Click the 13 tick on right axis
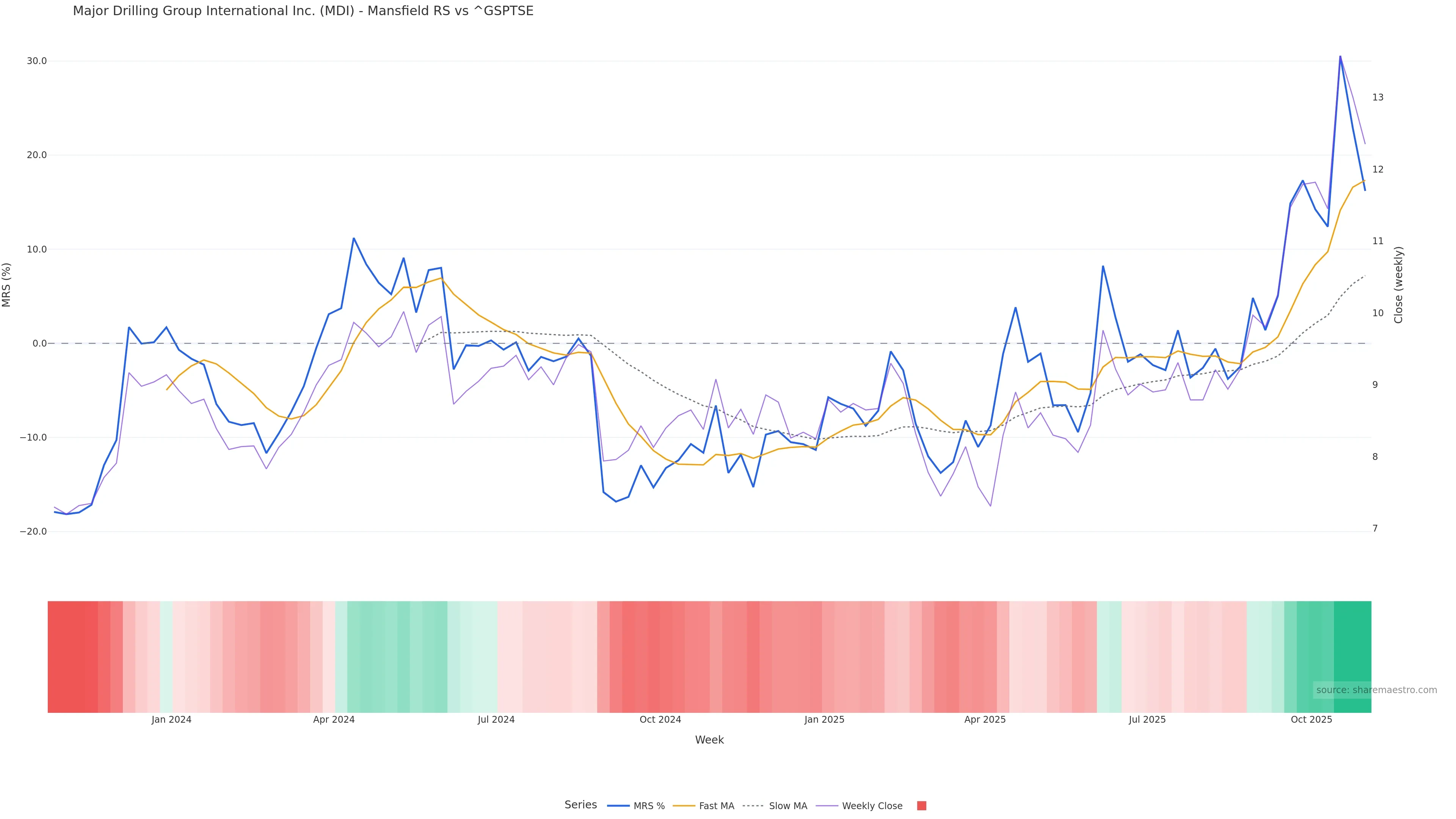The height and width of the screenshot is (819, 1456). [1378, 97]
